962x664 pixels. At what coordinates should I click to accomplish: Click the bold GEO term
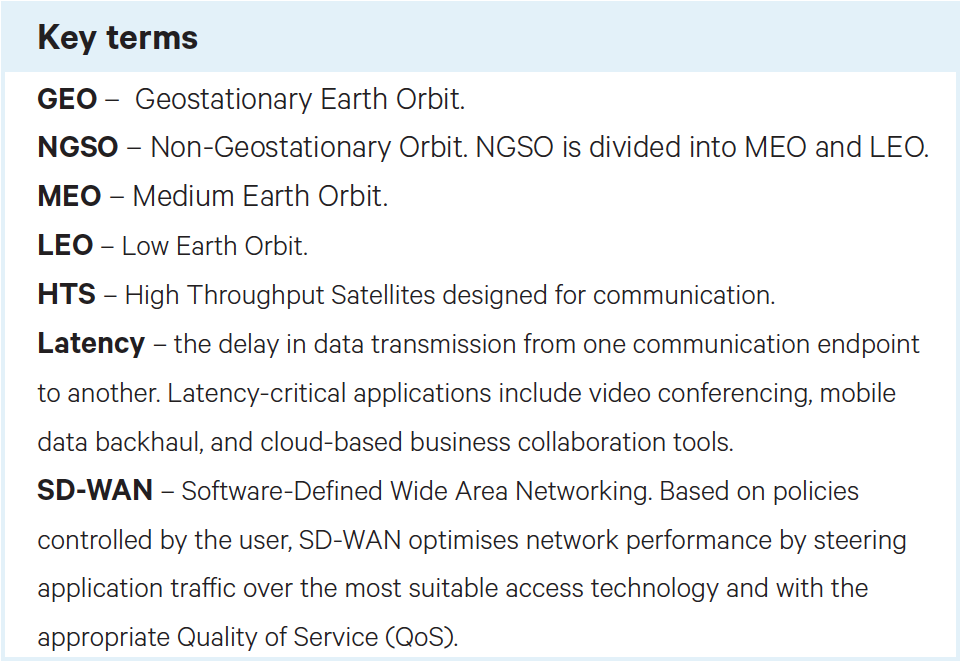click(67, 99)
